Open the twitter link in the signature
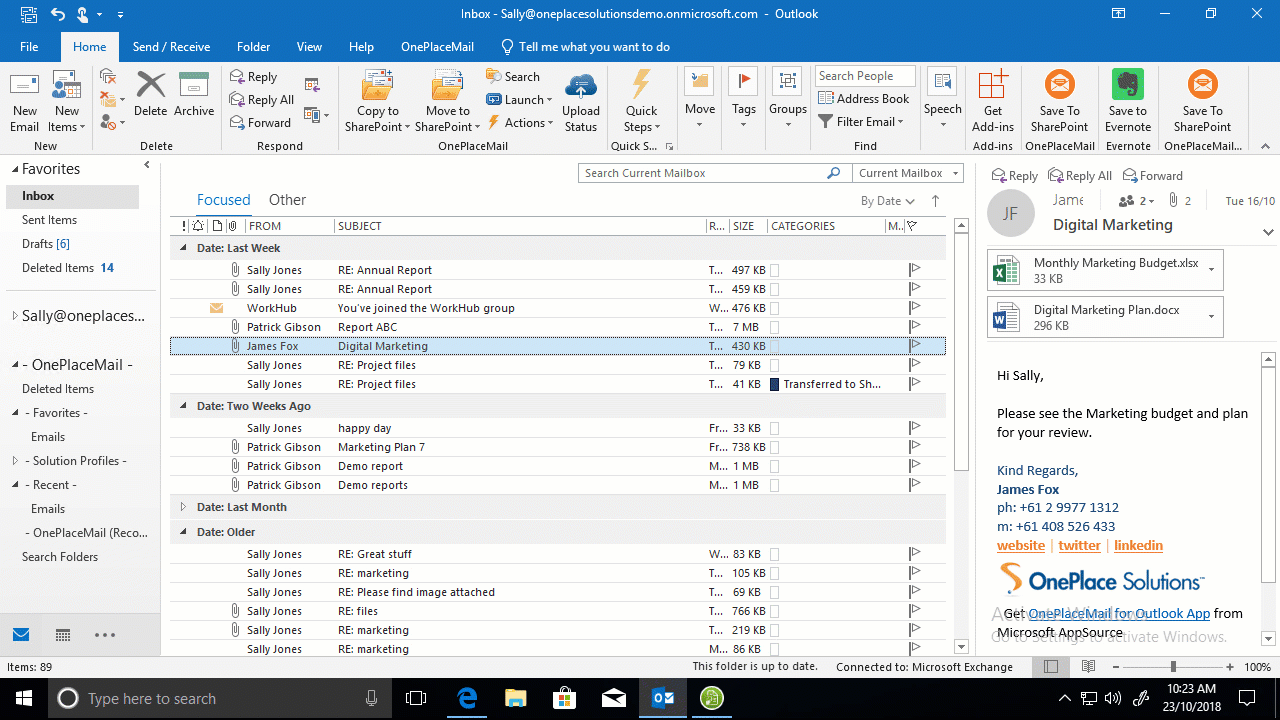 click(x=1079, y=545)
